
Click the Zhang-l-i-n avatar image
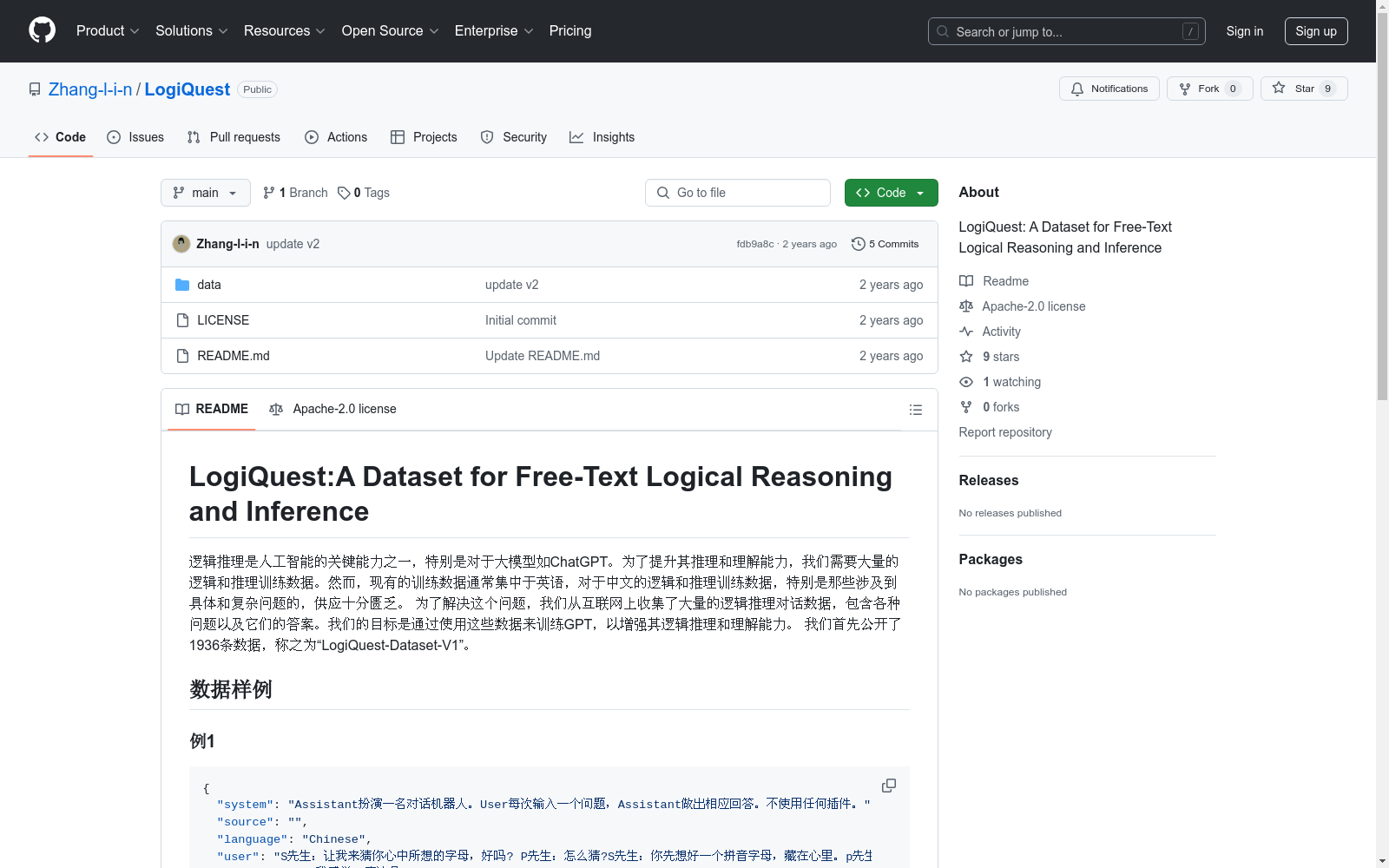pyautogui.click(x=181, y=244)
